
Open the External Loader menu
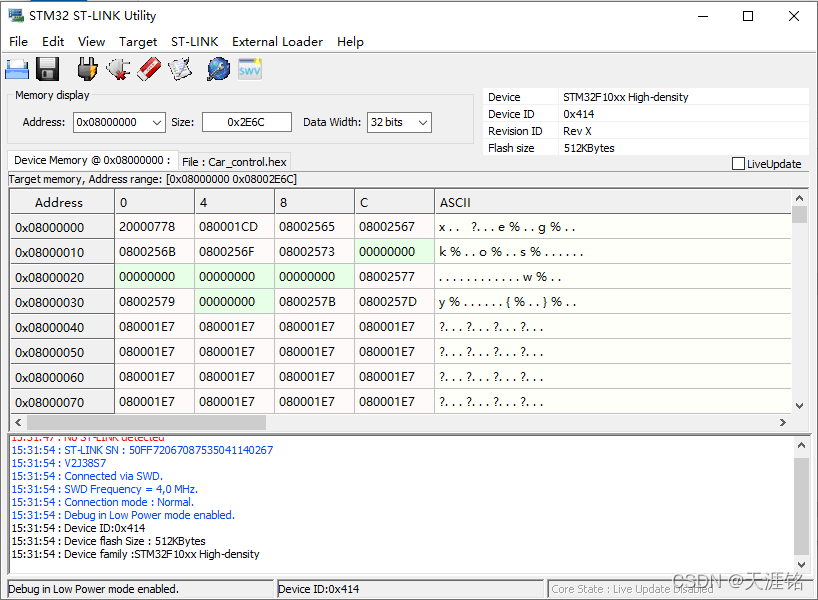click(278, 42)
